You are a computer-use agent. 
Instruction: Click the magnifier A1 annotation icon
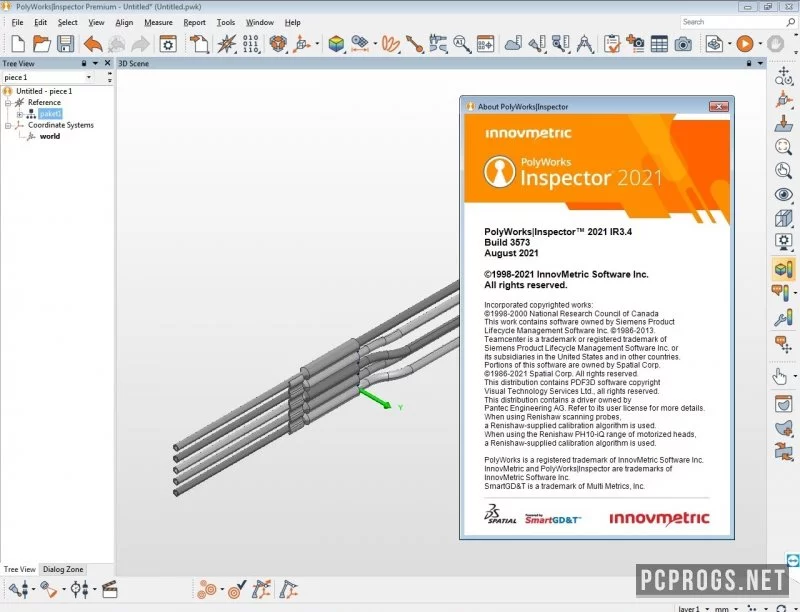point(462,44)
